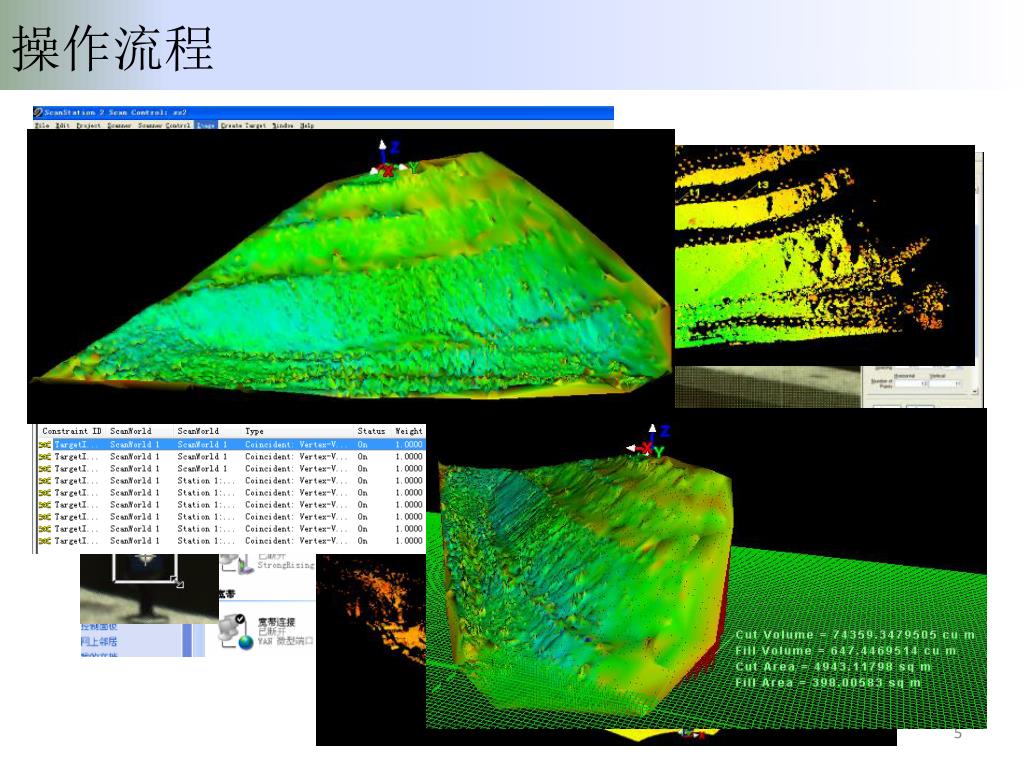
Task: Open the Window menu
Action: pos(282,125)
